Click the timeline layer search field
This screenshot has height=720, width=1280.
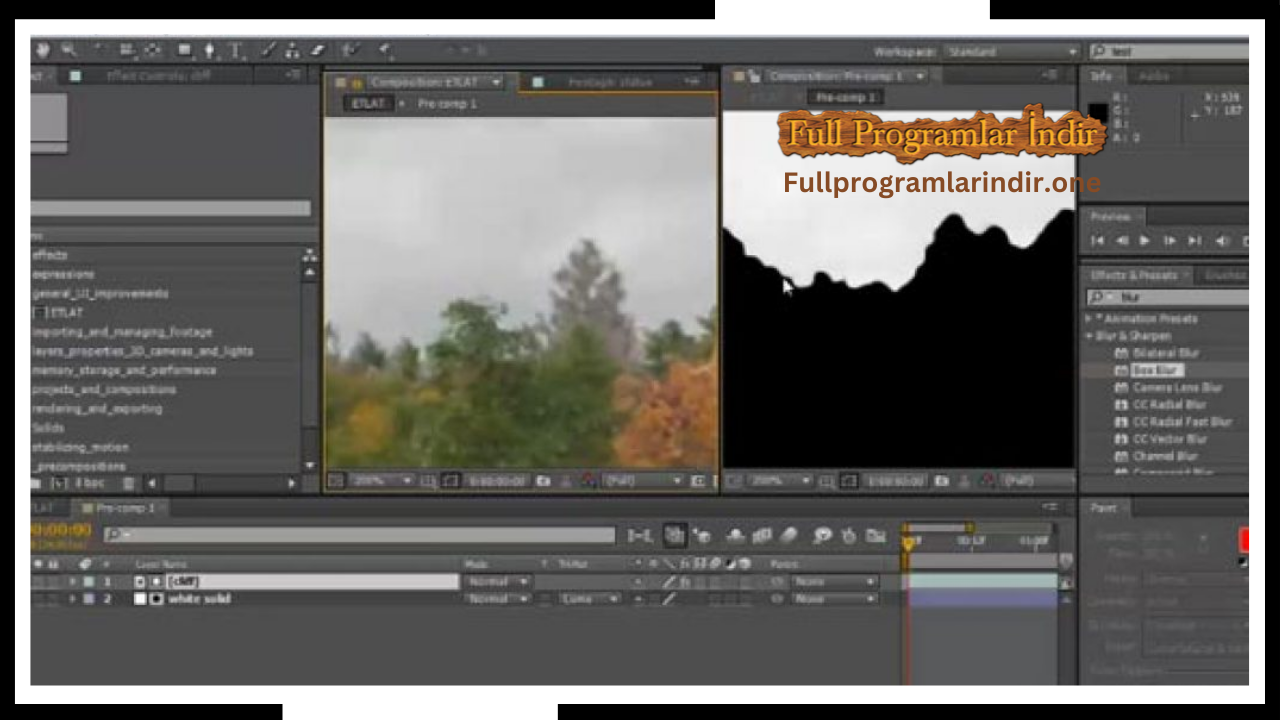(x=360, y=536)
